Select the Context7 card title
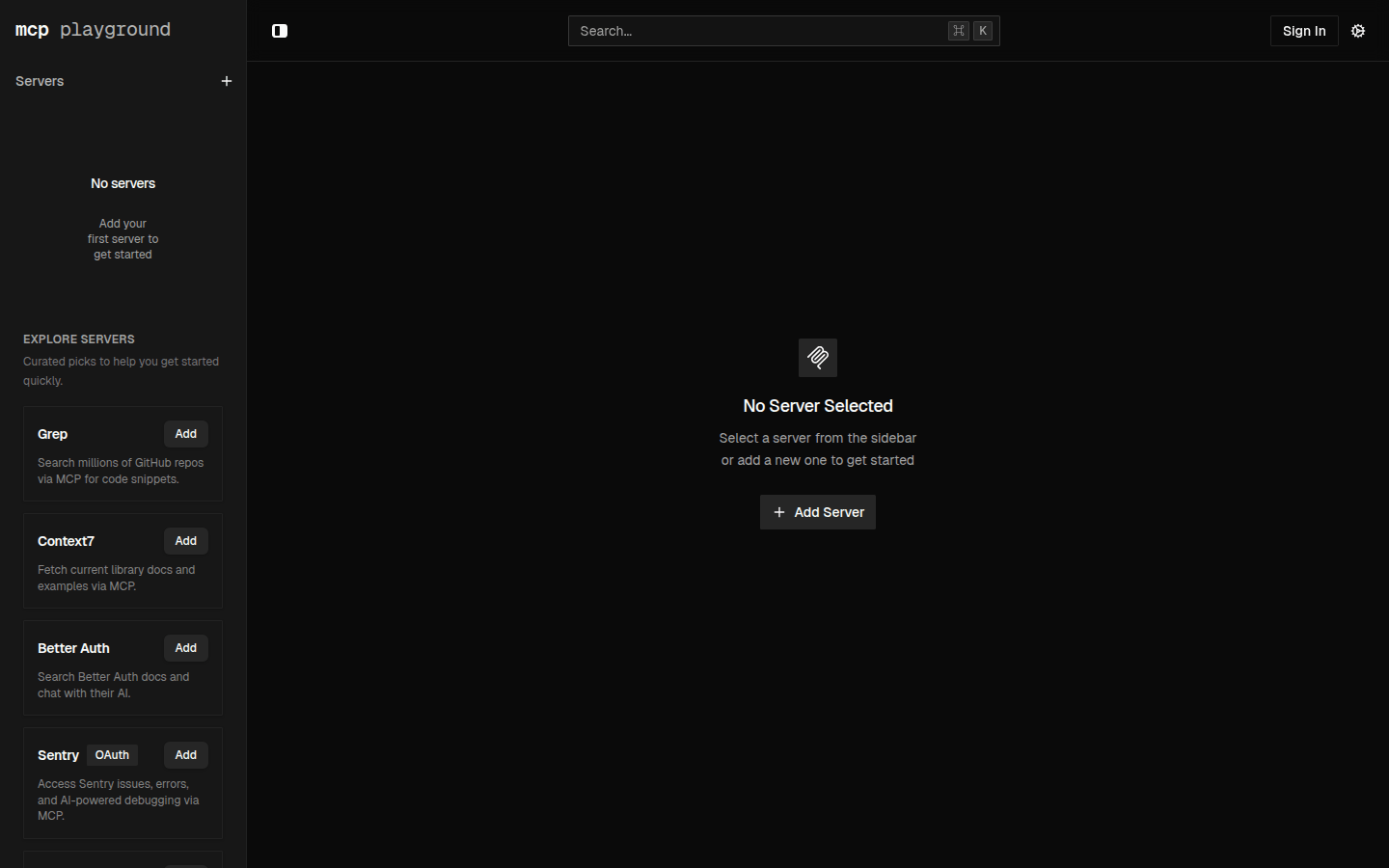The width and height of the screenshot is (1389, 868). [66, 541]
